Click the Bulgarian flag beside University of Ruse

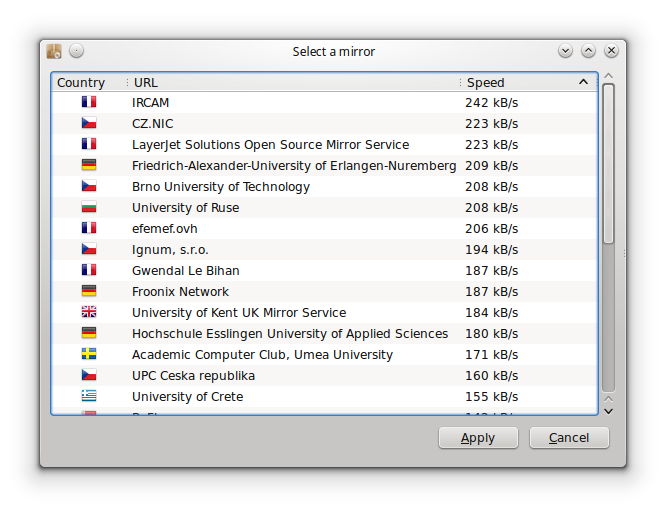click(x=89, y=207)
